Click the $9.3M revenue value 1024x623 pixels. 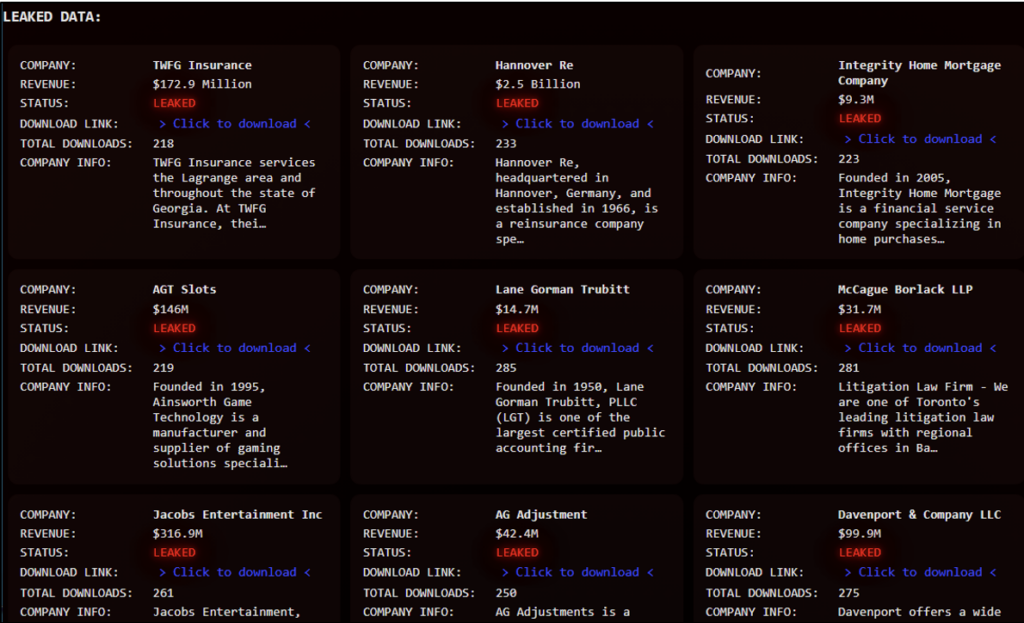tap(856, 100)
